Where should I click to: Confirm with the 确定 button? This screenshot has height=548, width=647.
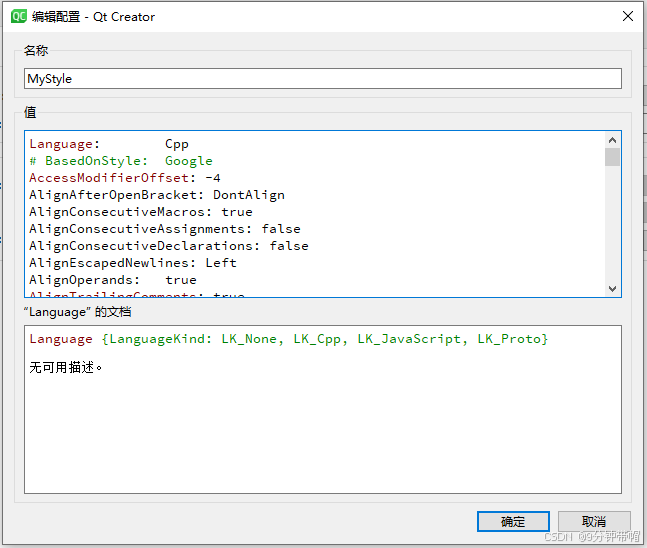point(513,522)
